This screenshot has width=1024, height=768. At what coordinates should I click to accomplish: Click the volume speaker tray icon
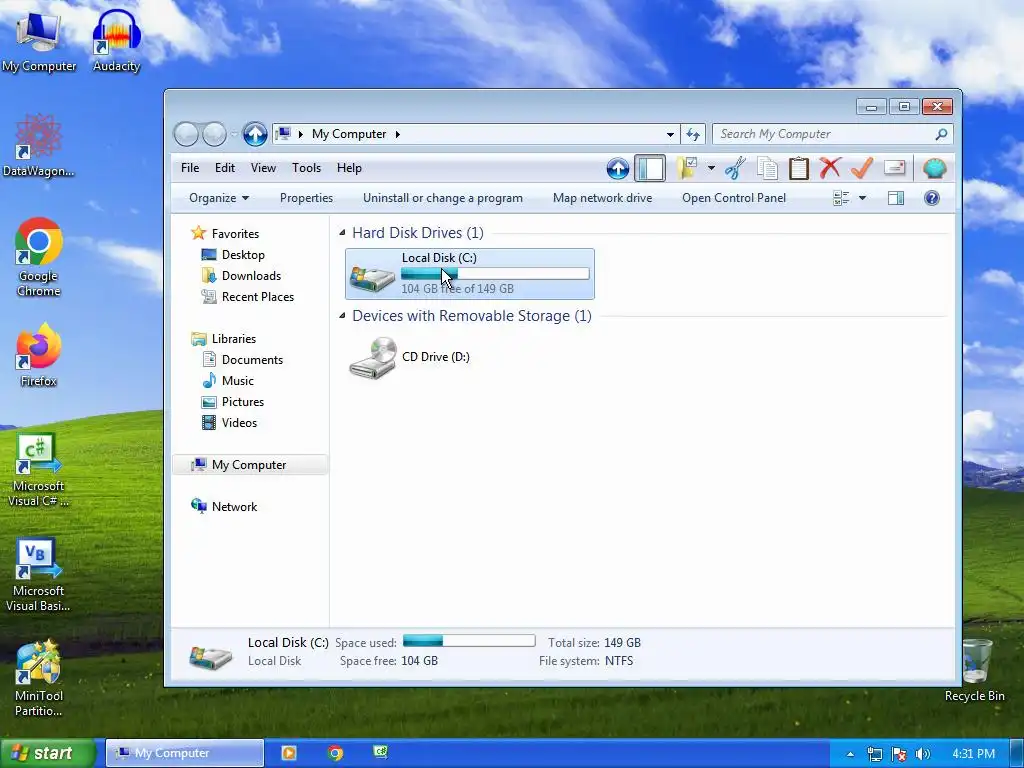click(922, 754)
